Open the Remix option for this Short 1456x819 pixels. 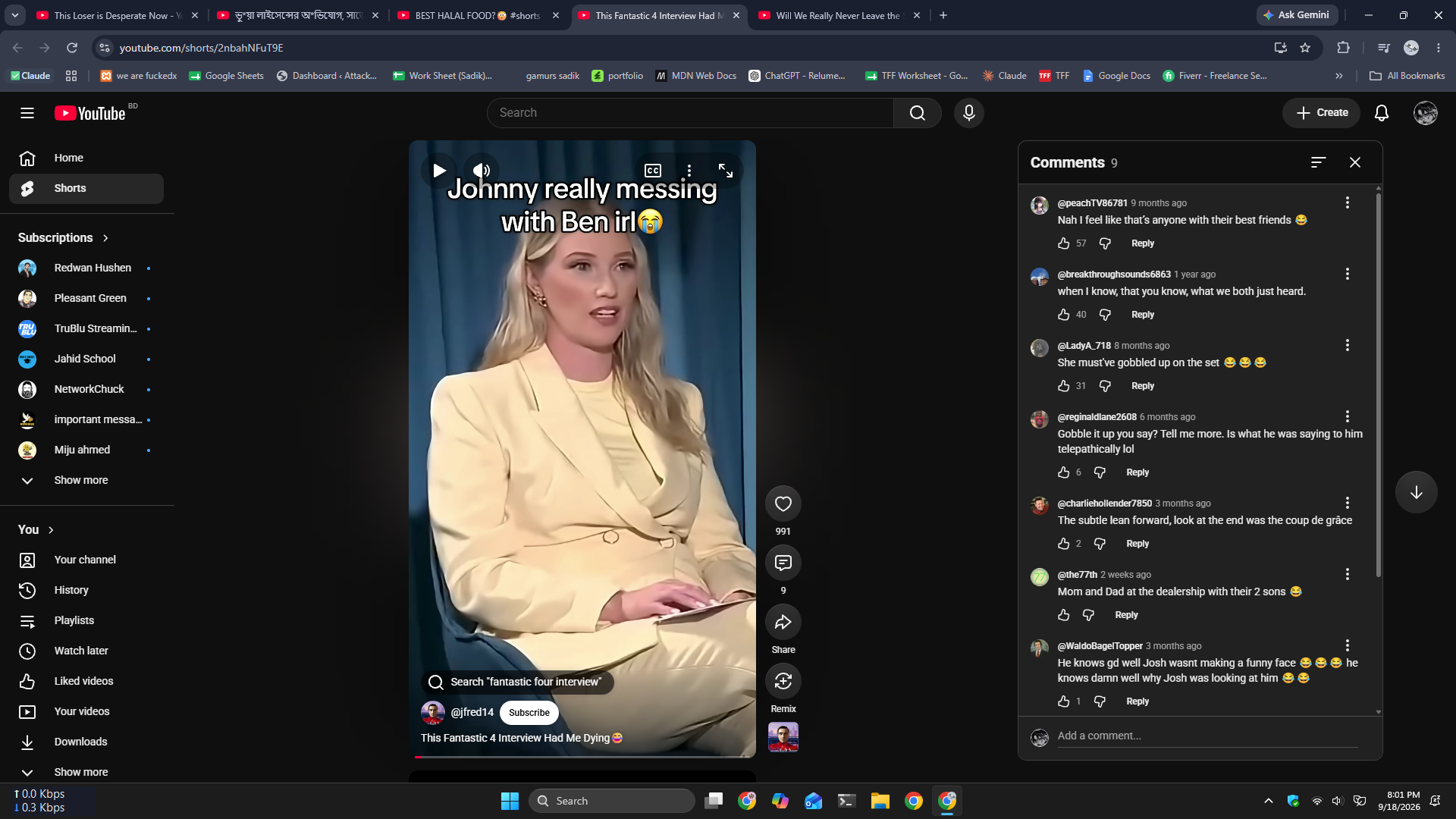[x=783, y=681]
